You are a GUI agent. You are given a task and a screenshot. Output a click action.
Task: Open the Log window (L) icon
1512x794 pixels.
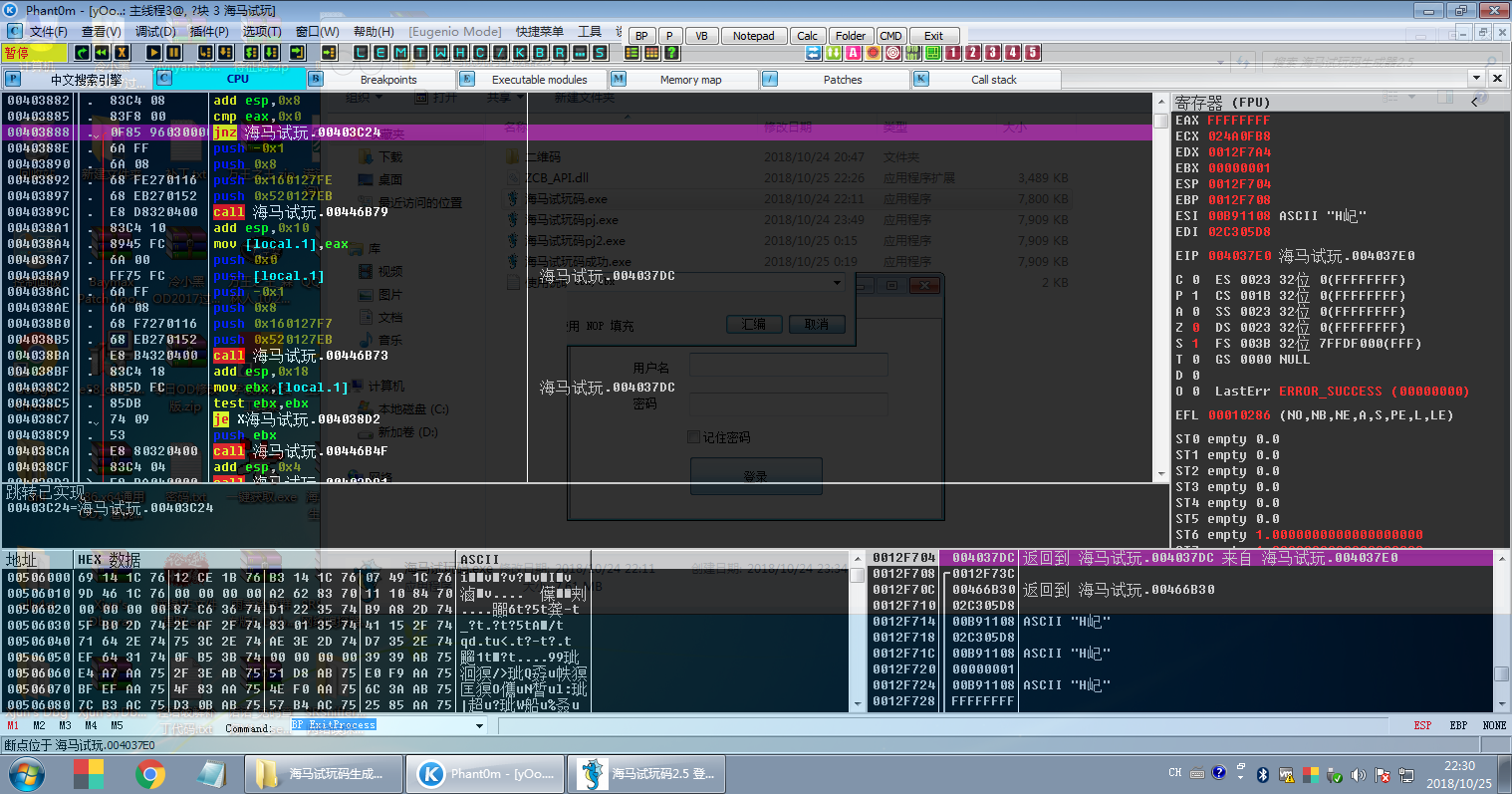(361, 52)
